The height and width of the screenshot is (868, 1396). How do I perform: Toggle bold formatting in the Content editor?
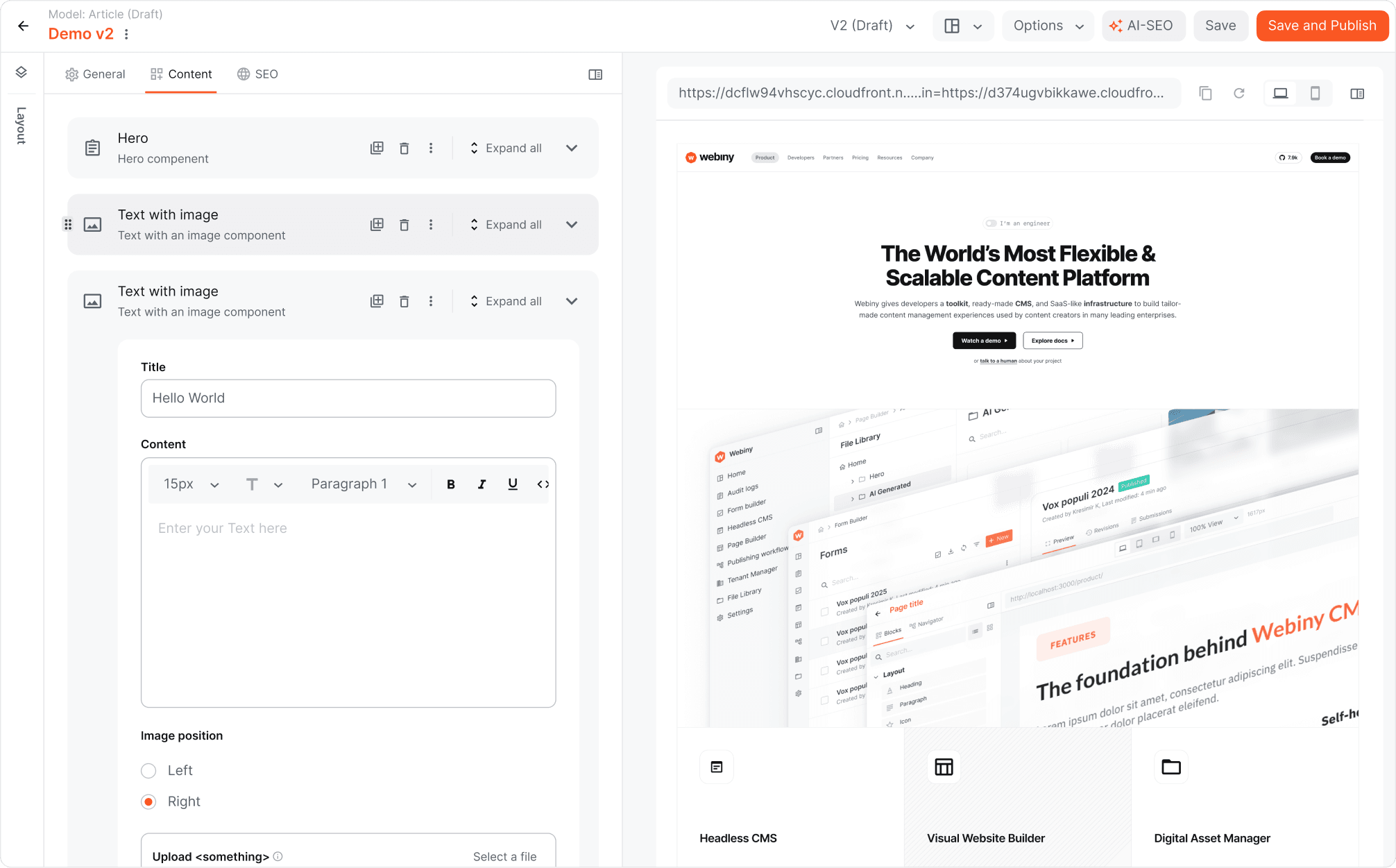(451, 484)
